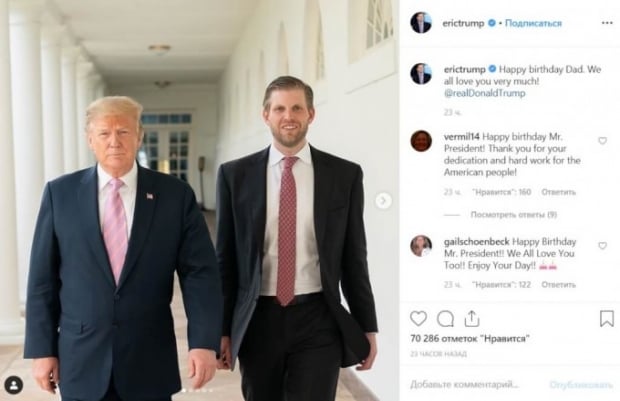Expand replies to vermil14's comment

coord(513,215)
